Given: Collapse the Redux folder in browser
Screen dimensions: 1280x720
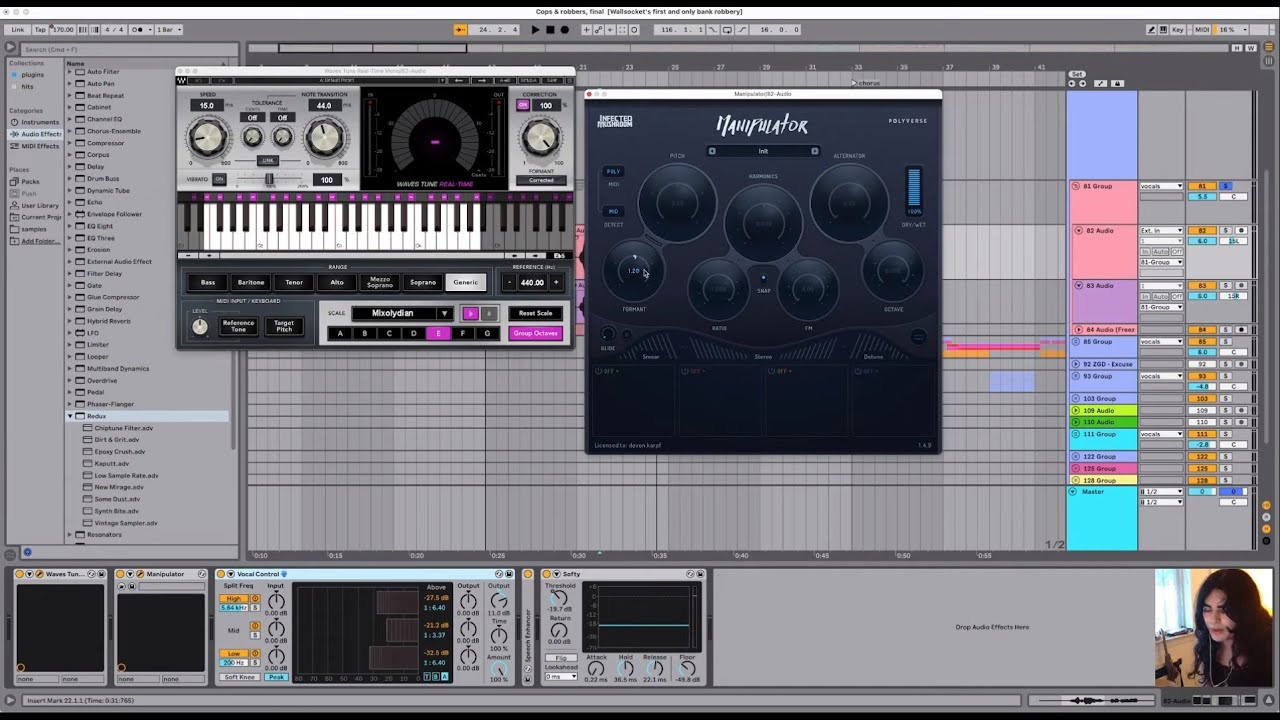Looking at the screenshot, I should (x=70, y=416).
